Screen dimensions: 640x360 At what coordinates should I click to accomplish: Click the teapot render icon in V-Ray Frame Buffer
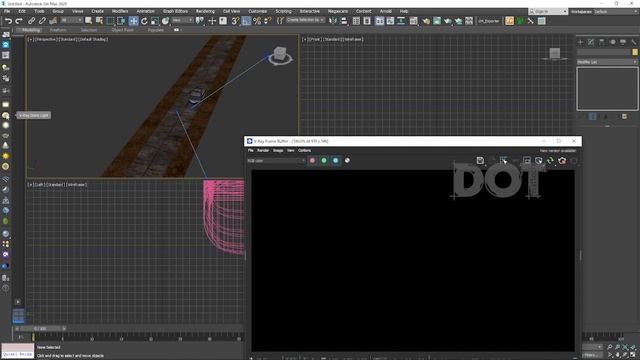[x=562, y=161]
